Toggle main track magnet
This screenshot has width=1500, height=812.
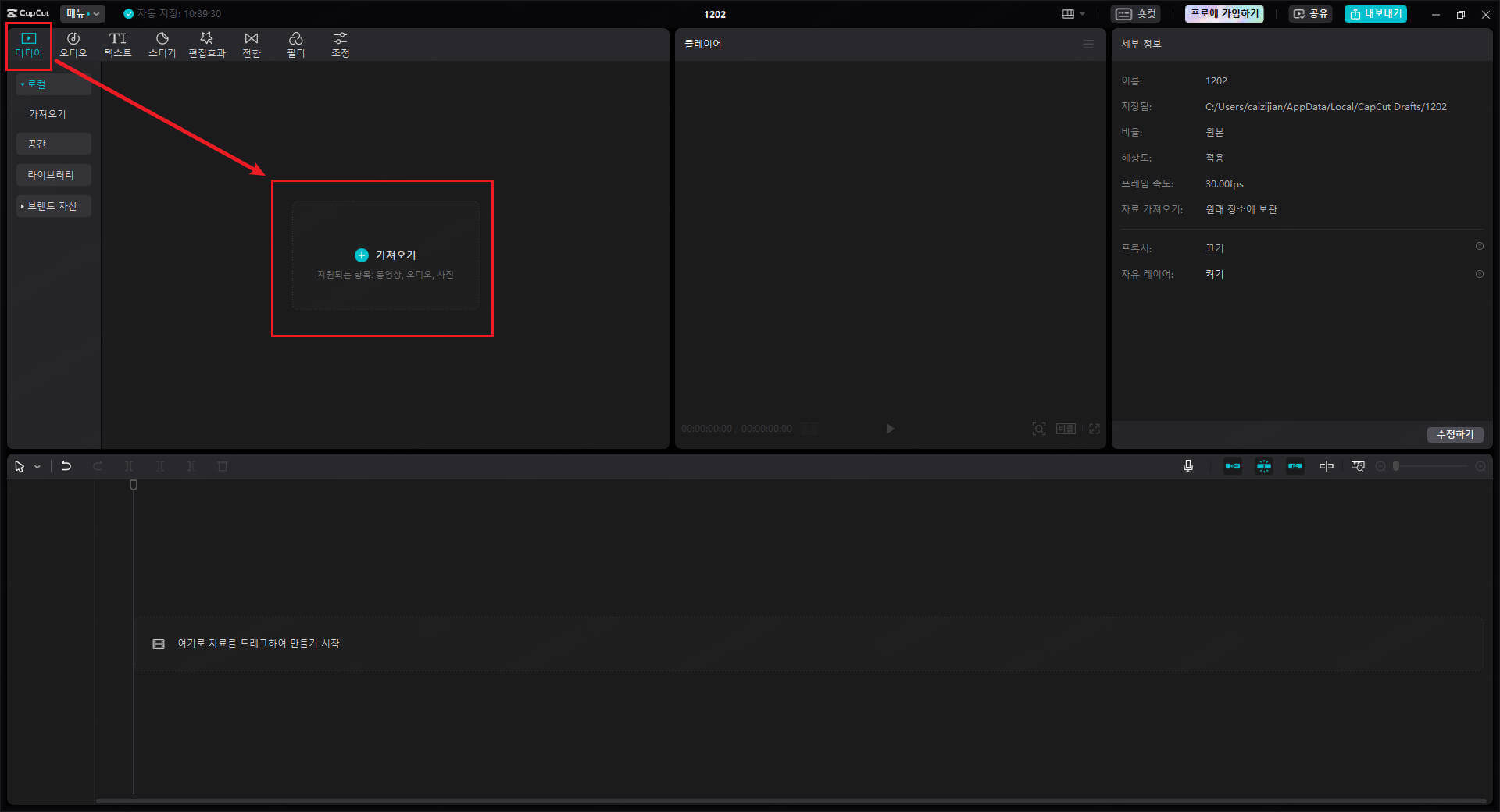1233,466
